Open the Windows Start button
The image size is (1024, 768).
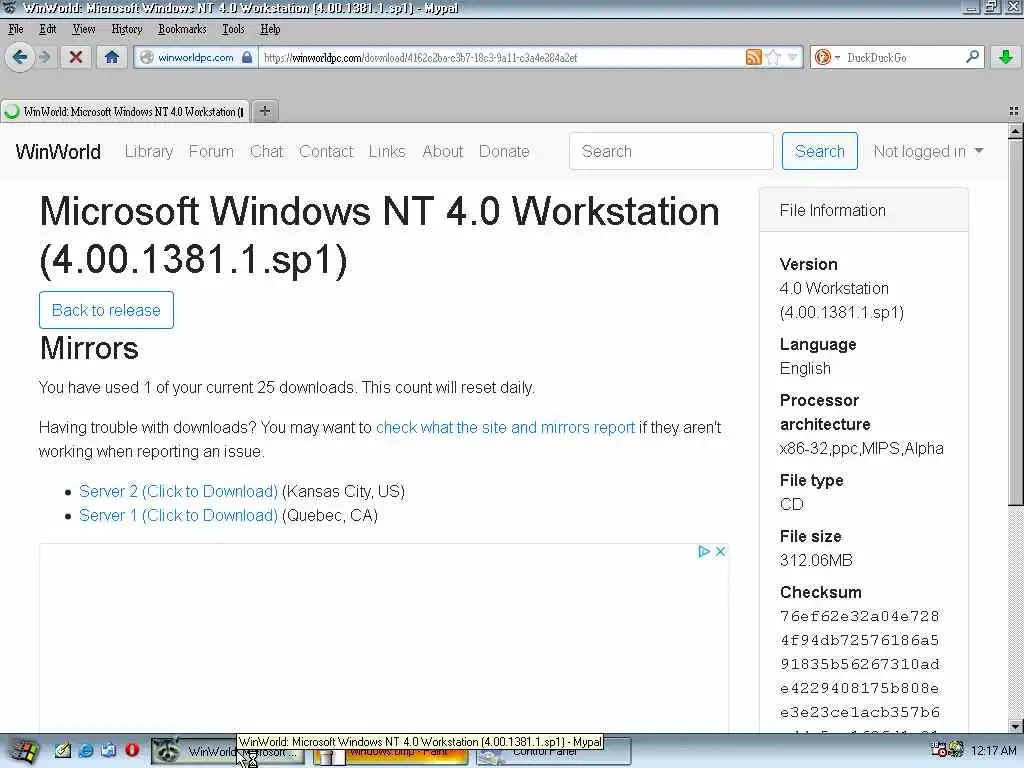22,751
